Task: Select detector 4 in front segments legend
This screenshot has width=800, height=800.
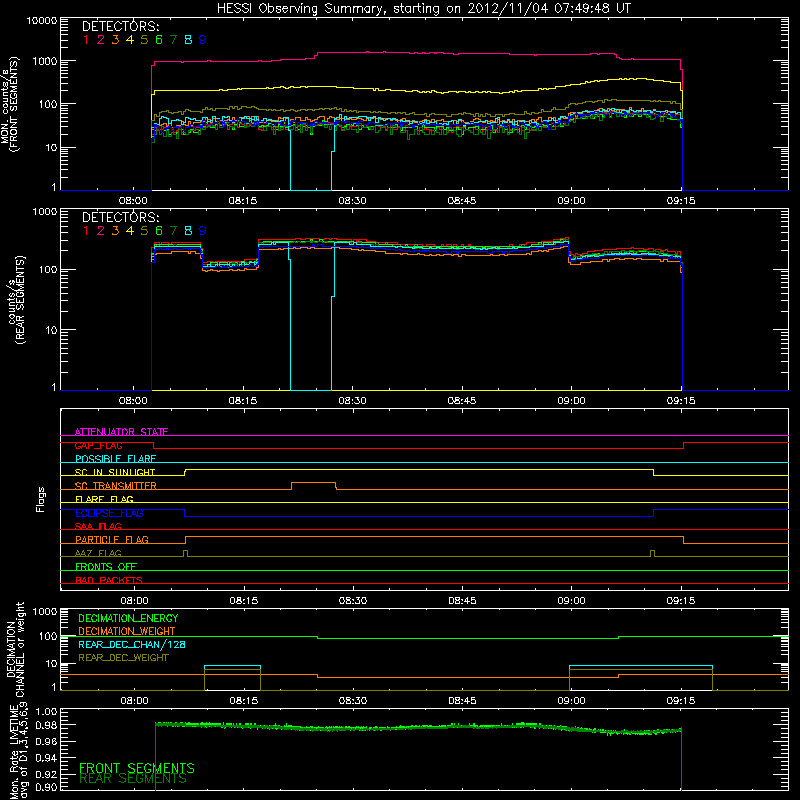Action: [130, 40]
